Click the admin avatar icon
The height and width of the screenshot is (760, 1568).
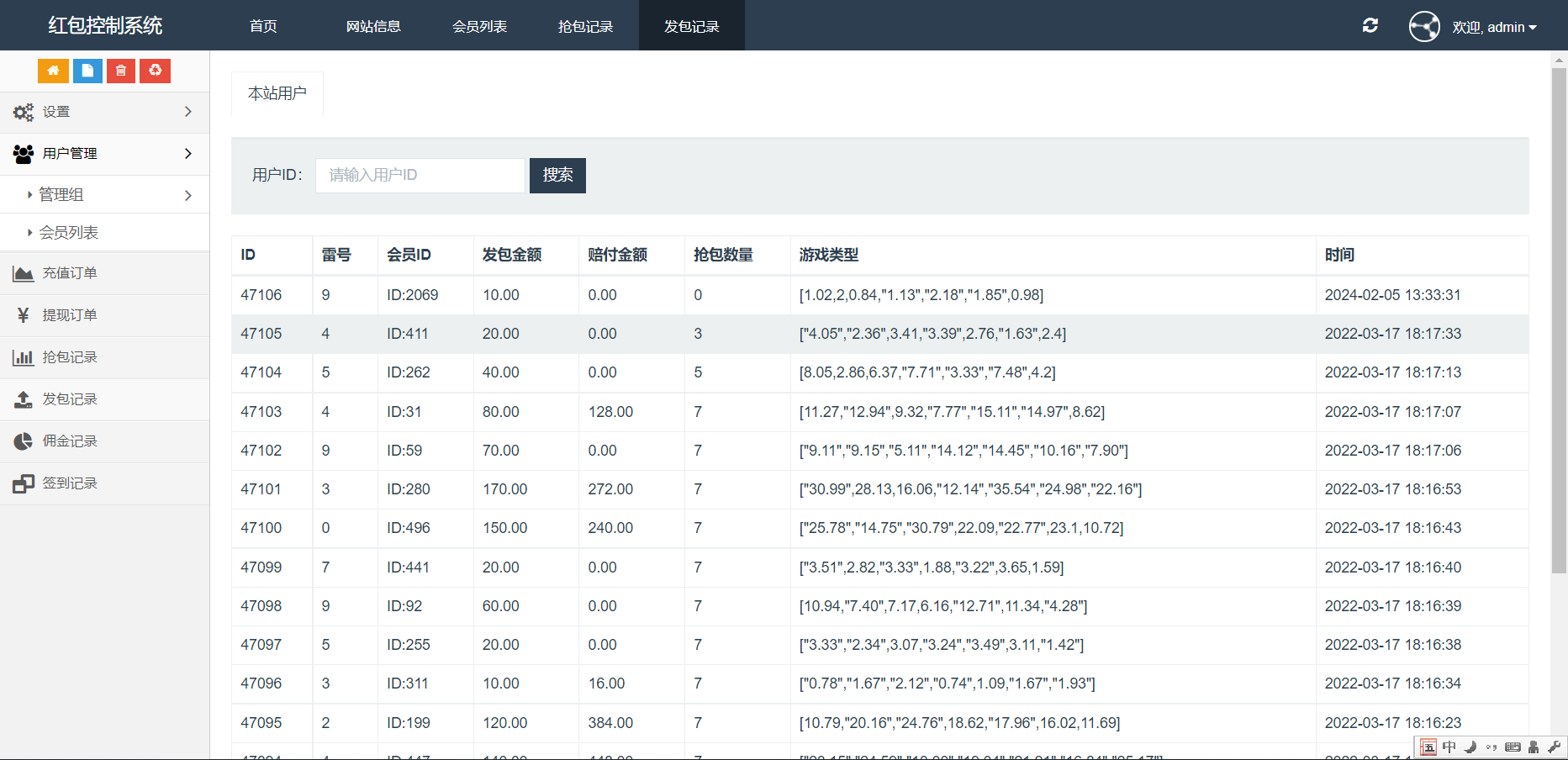1424,27
